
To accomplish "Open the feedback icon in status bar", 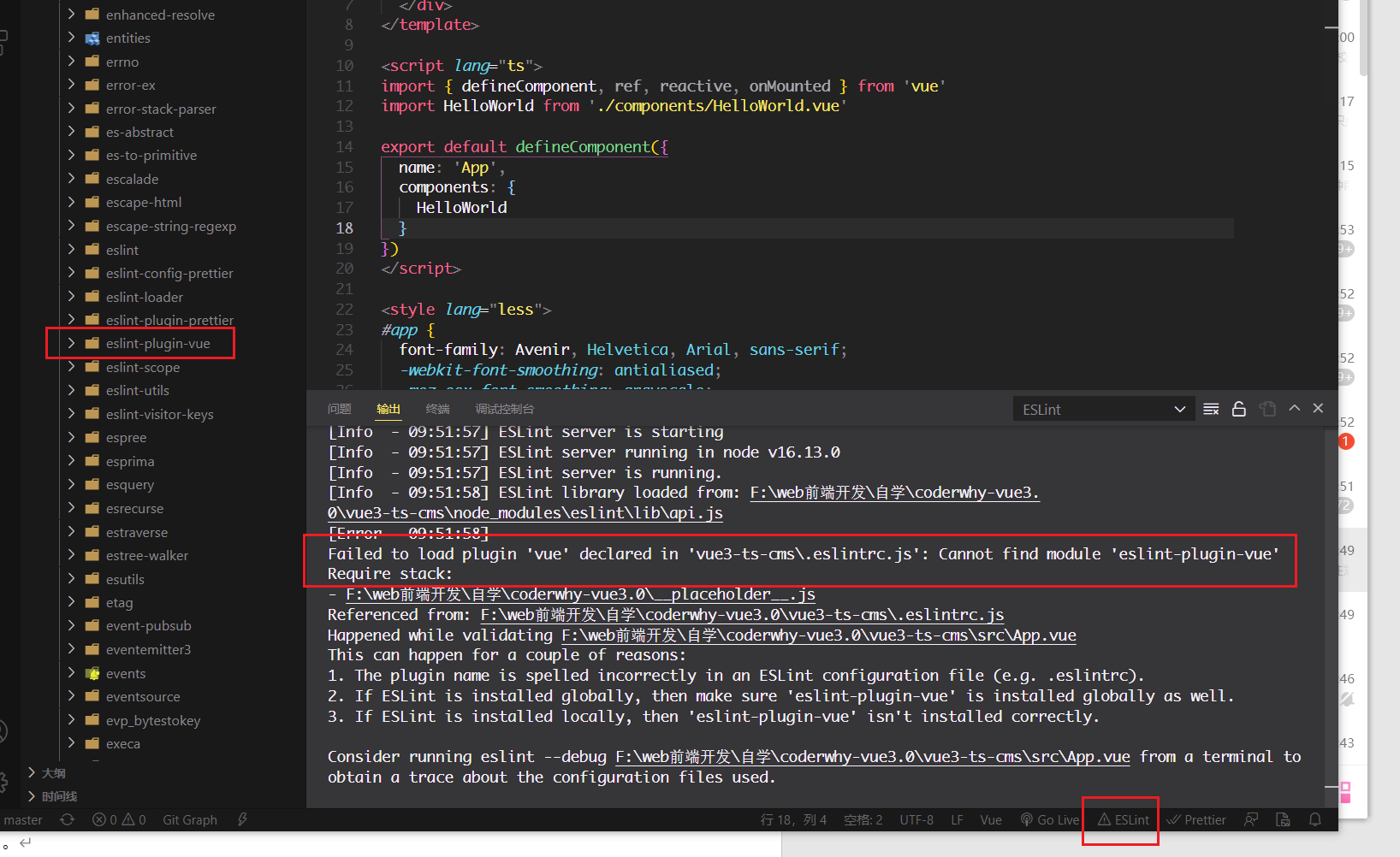I will point(1251,819).
